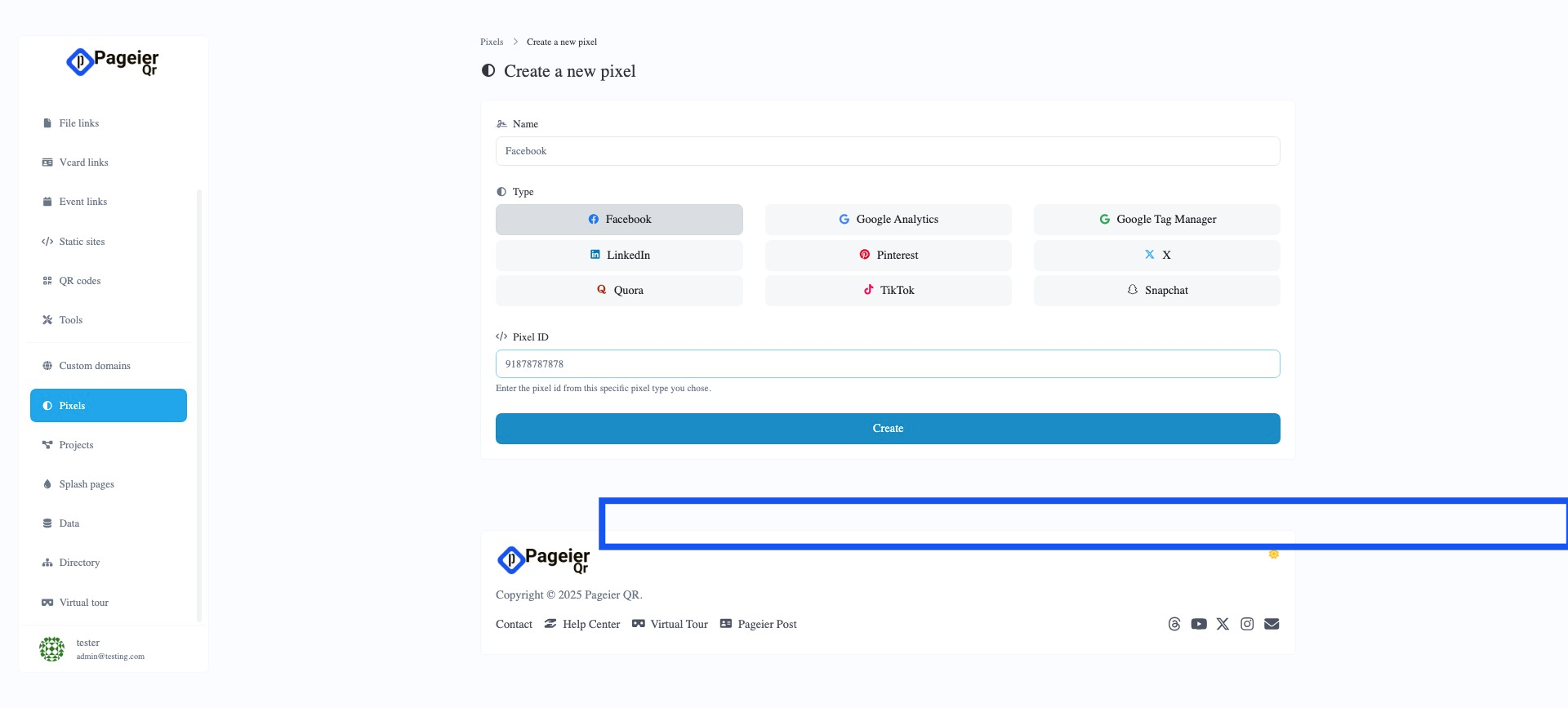Click the Pixels breadcrumb link
The width and height of the screenshot is (1568, 708).
[492, 42]
